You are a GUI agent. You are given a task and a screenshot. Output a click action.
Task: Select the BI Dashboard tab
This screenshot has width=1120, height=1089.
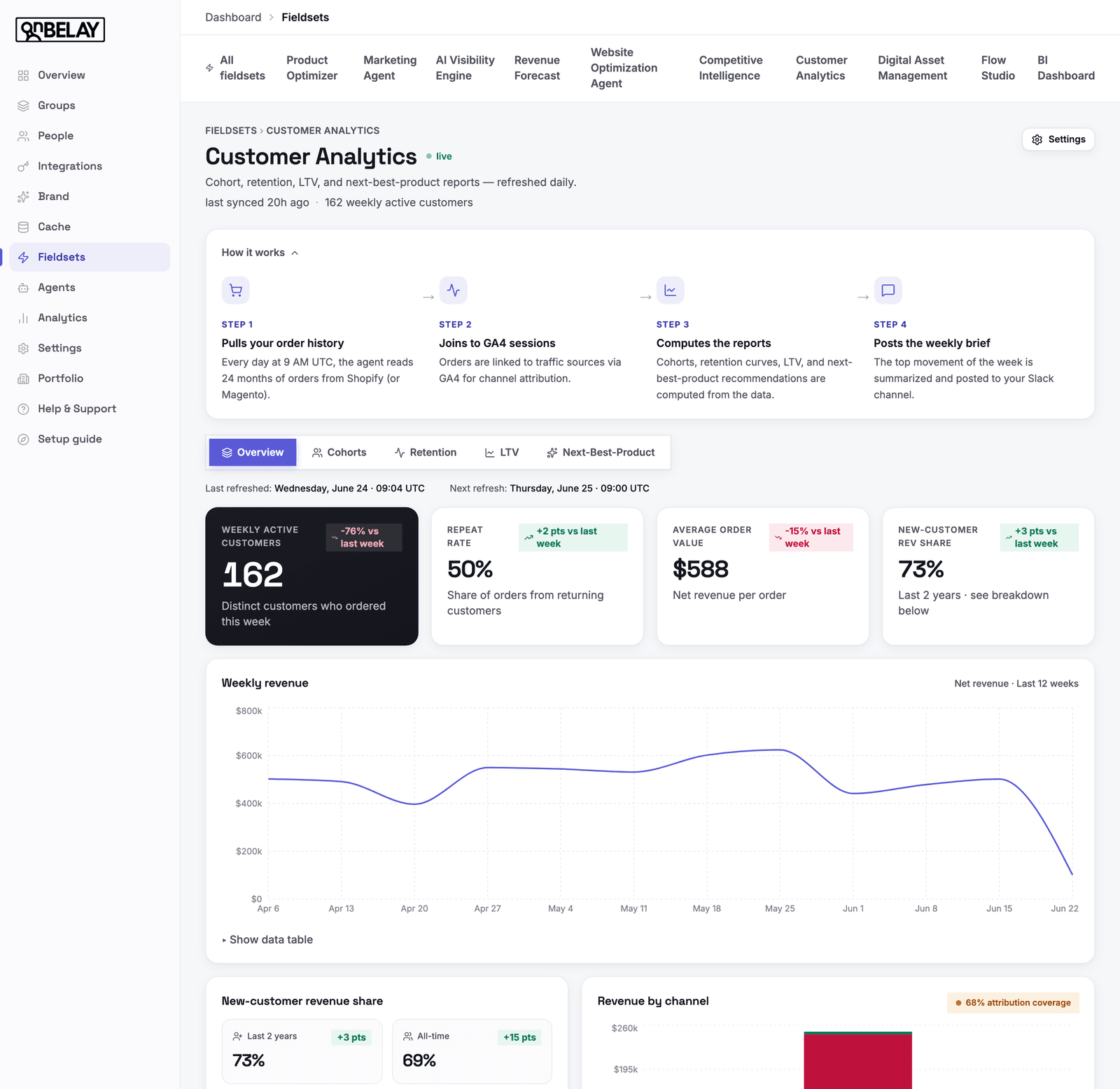point(1066,68)
